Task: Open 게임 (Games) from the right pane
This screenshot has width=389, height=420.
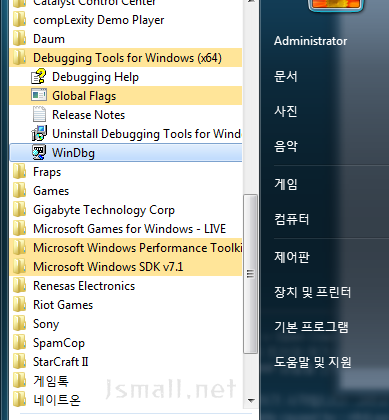Action: point(285,184)
